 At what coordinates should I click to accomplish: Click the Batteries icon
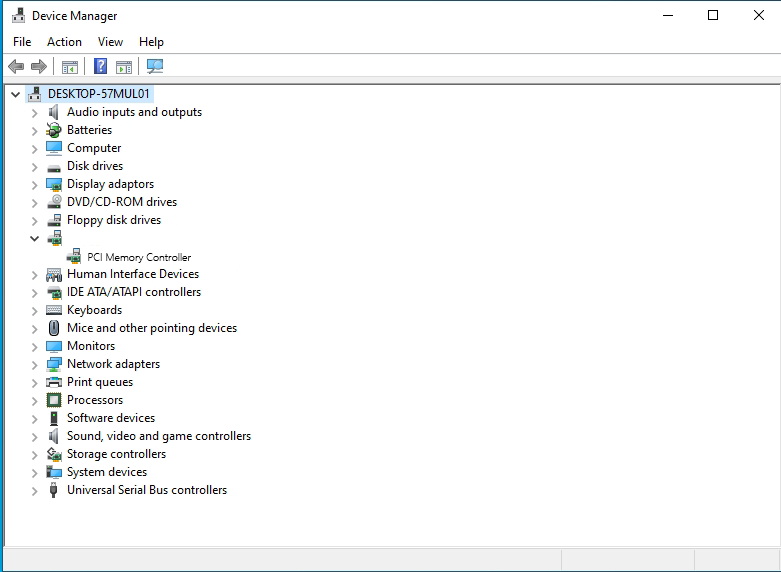pyautogui.click(x=54, y=130)
